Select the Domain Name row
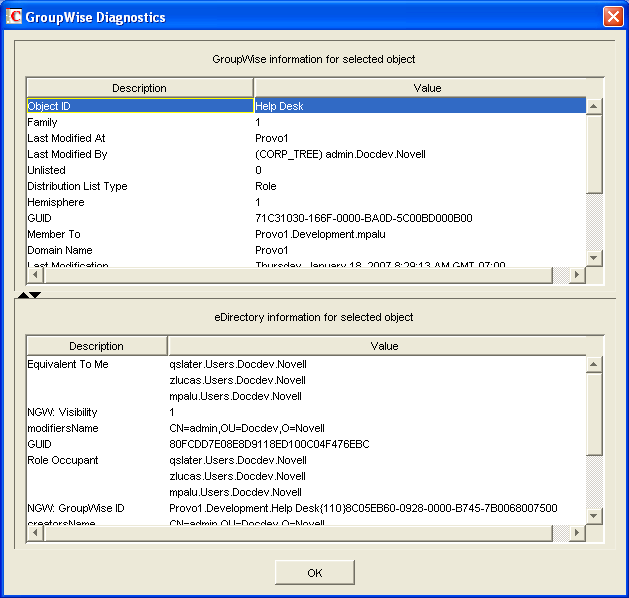Screen dimensions: 629x598 (306, 250)
